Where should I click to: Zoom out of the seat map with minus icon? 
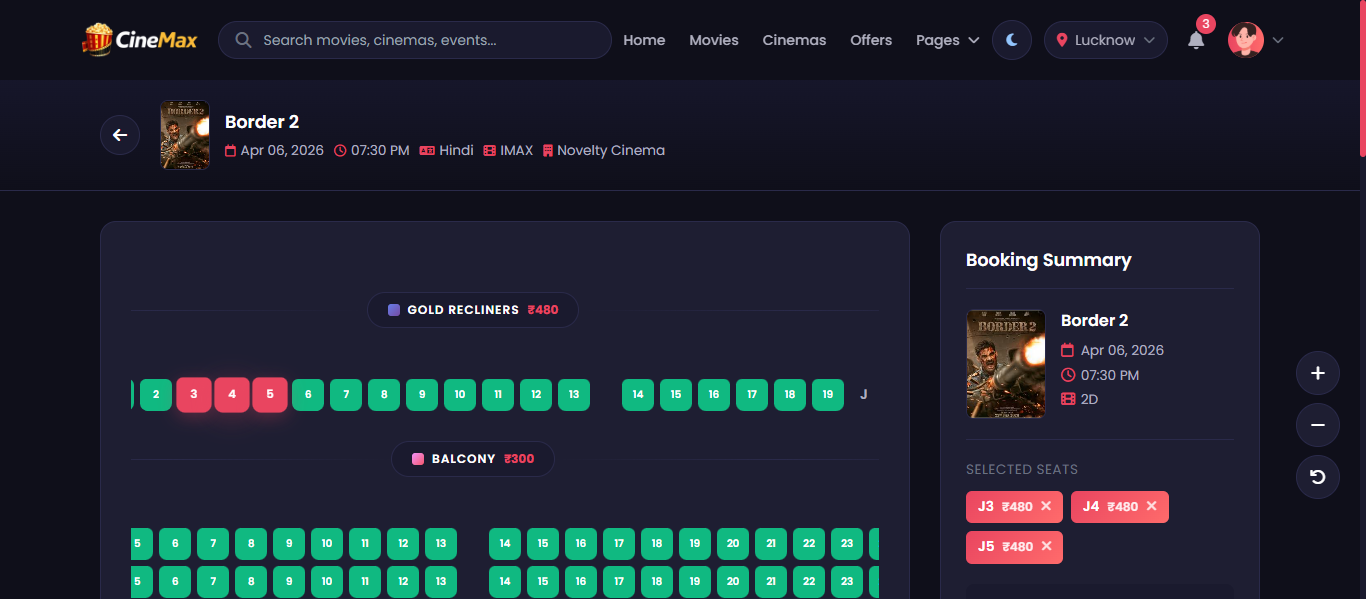point(1317,424)
